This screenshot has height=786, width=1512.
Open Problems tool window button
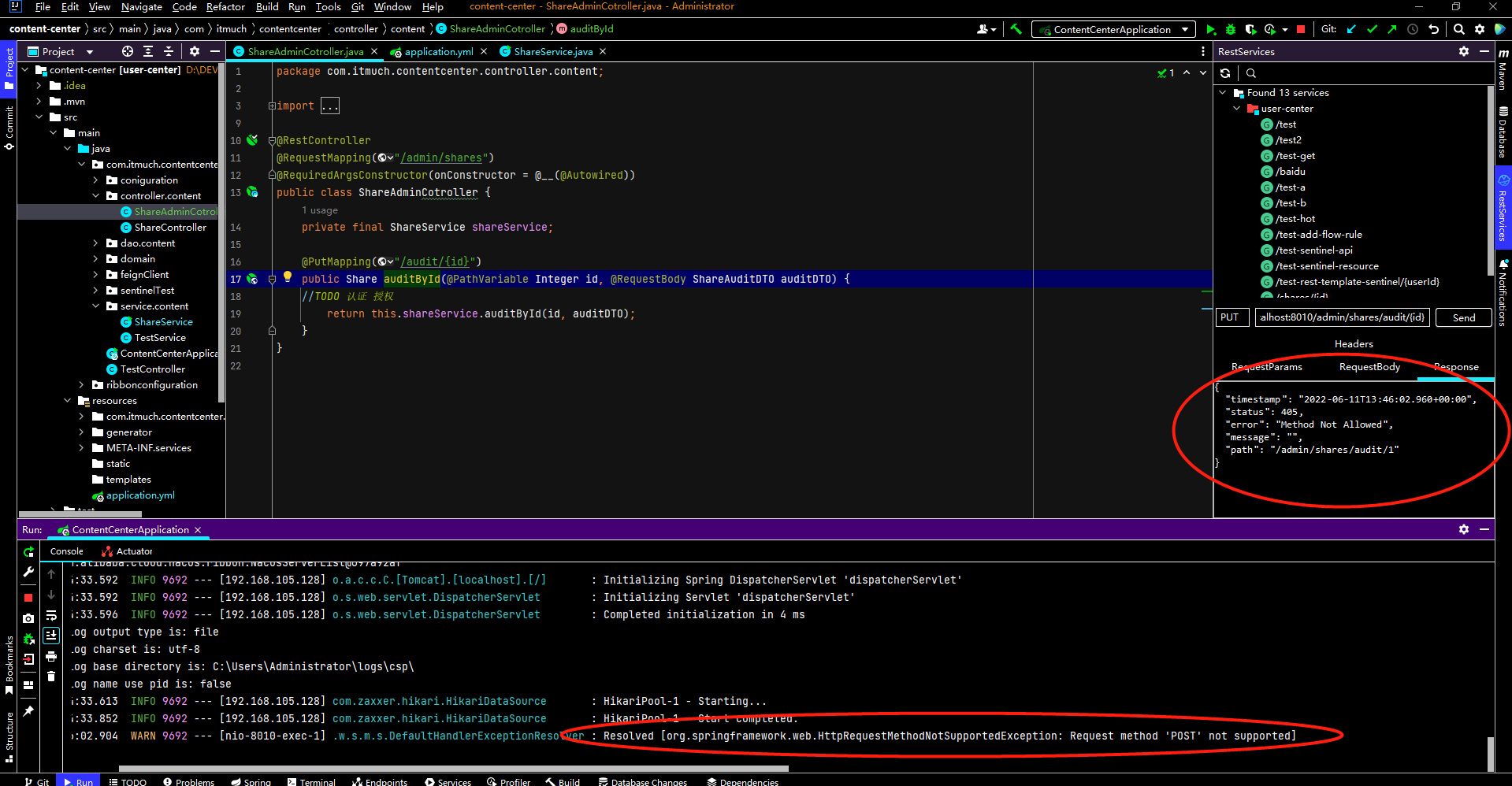(188, 781)
